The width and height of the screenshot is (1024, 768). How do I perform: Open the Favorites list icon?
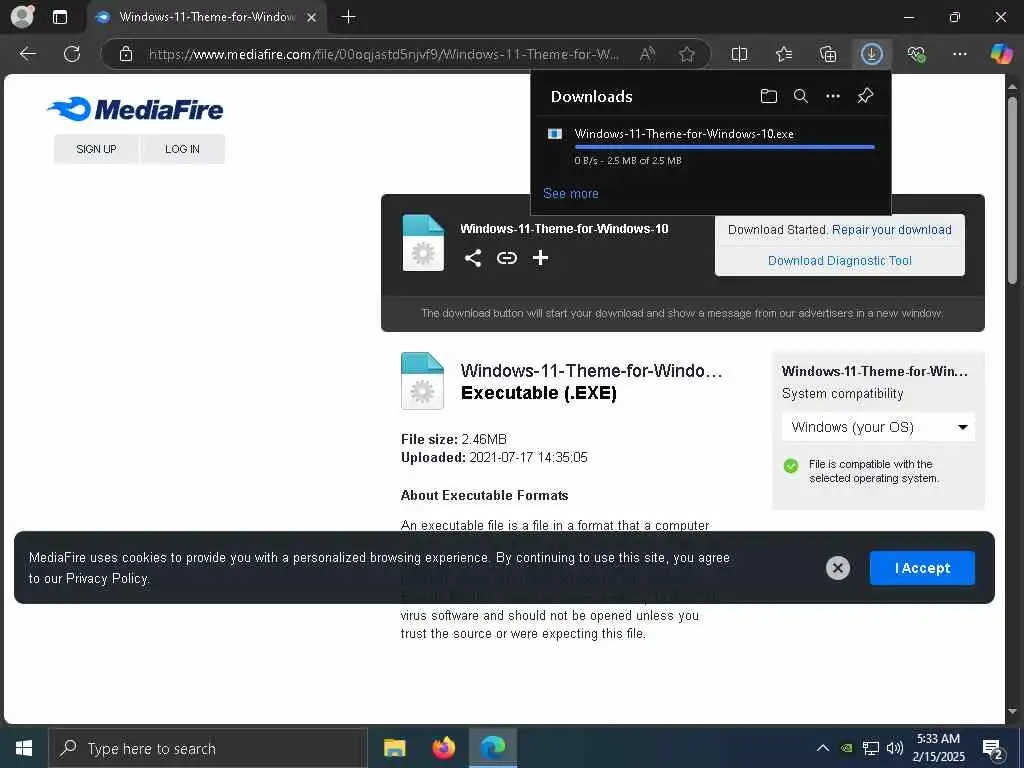coord(784,54)
